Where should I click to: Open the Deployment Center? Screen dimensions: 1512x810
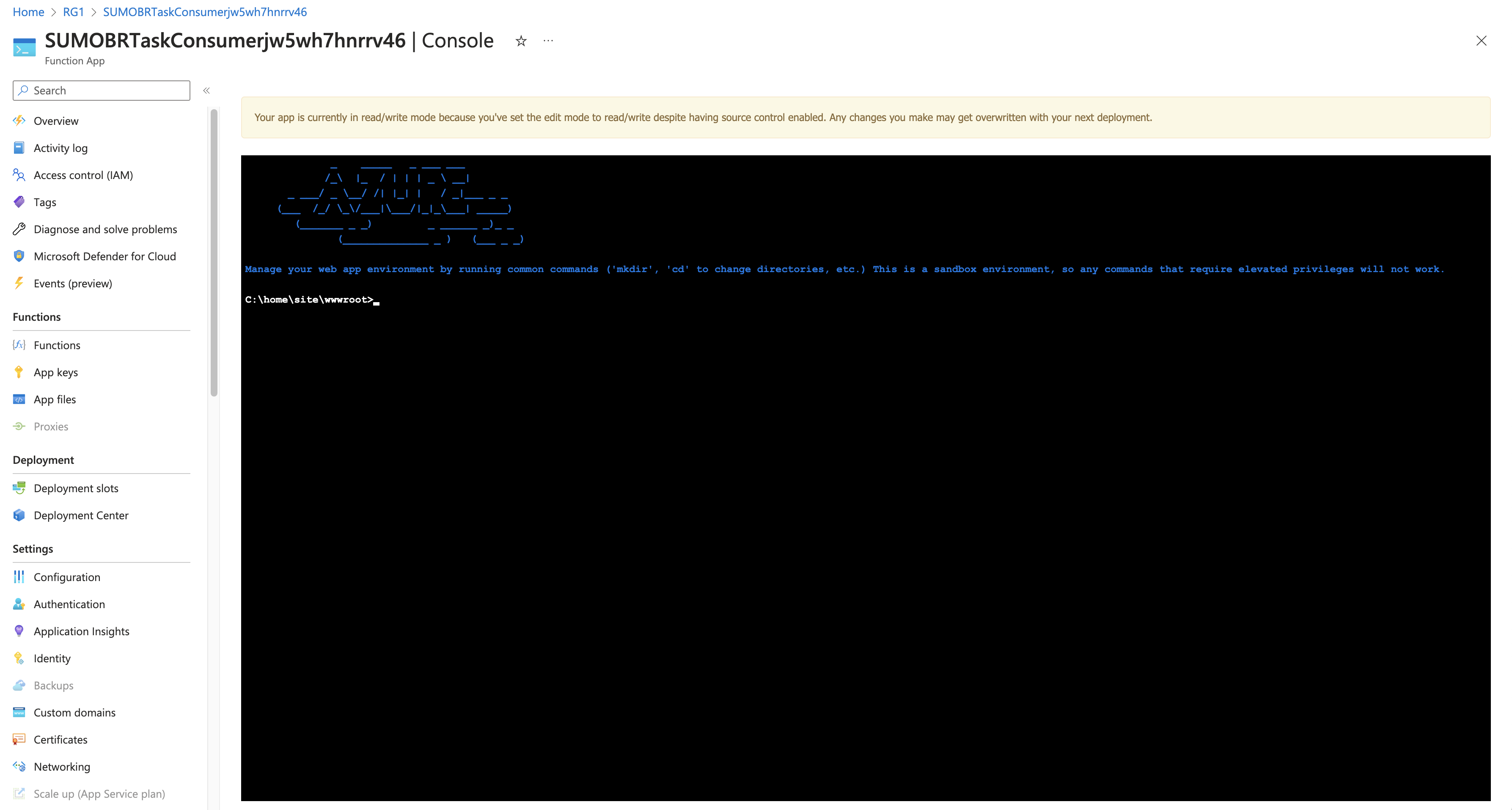81,515
